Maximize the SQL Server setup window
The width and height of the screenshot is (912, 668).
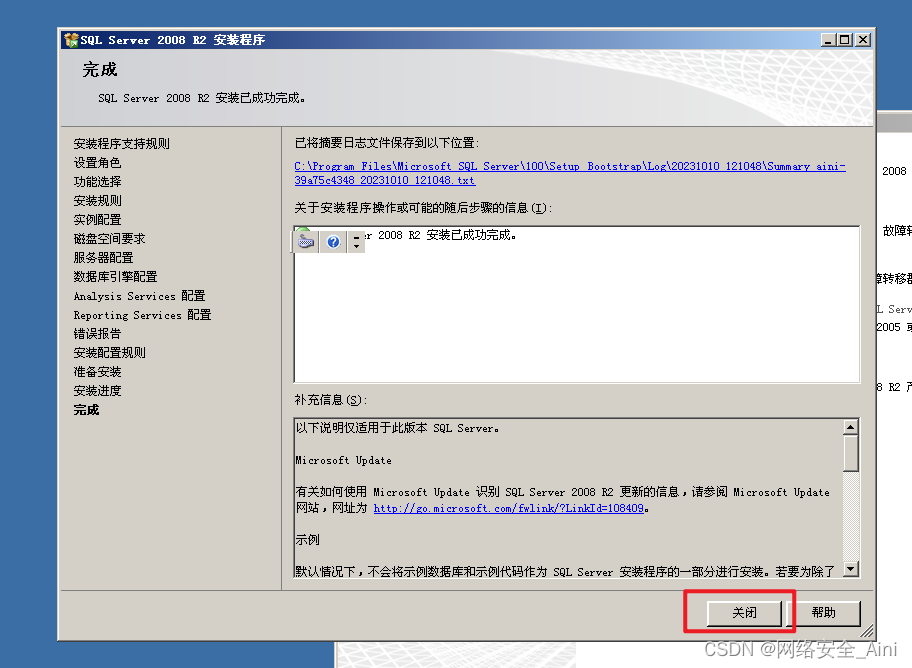pyautogui.click(x=844, y=40)
